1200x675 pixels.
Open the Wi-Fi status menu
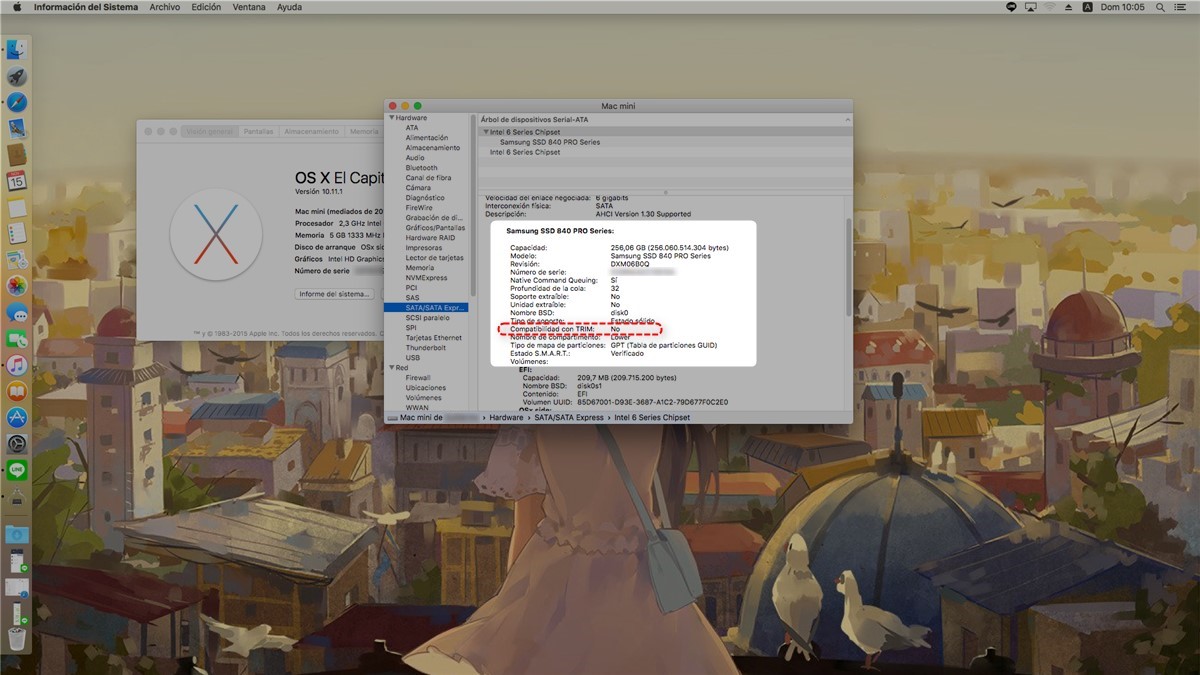[1050, 7]
